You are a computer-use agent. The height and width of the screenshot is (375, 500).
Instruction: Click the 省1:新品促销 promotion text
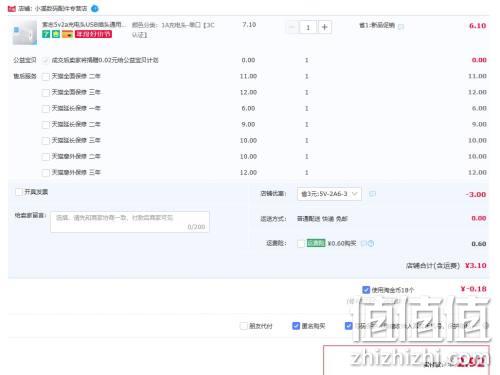click(x=377, y=25)
